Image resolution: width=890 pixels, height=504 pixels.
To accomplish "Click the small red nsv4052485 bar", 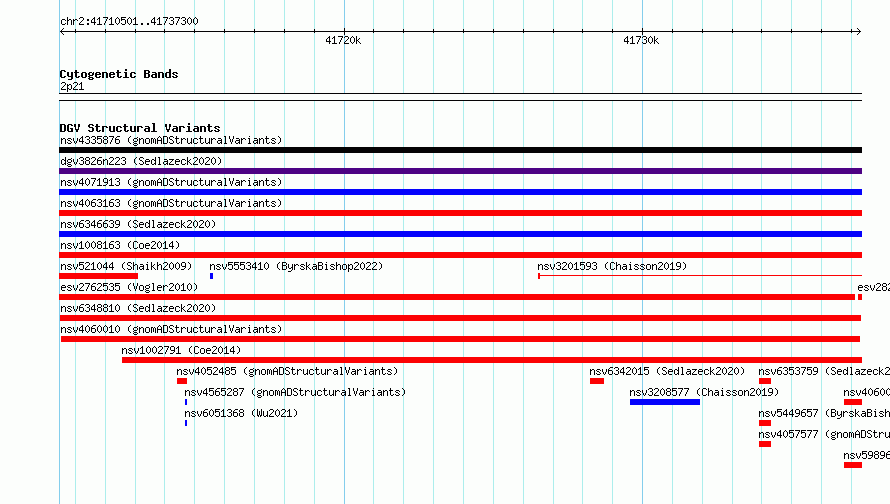I will coord(182,381).
